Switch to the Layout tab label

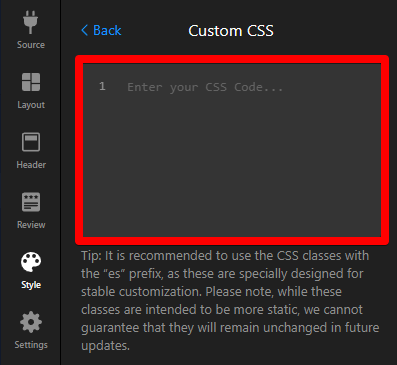tap(31, 105)
